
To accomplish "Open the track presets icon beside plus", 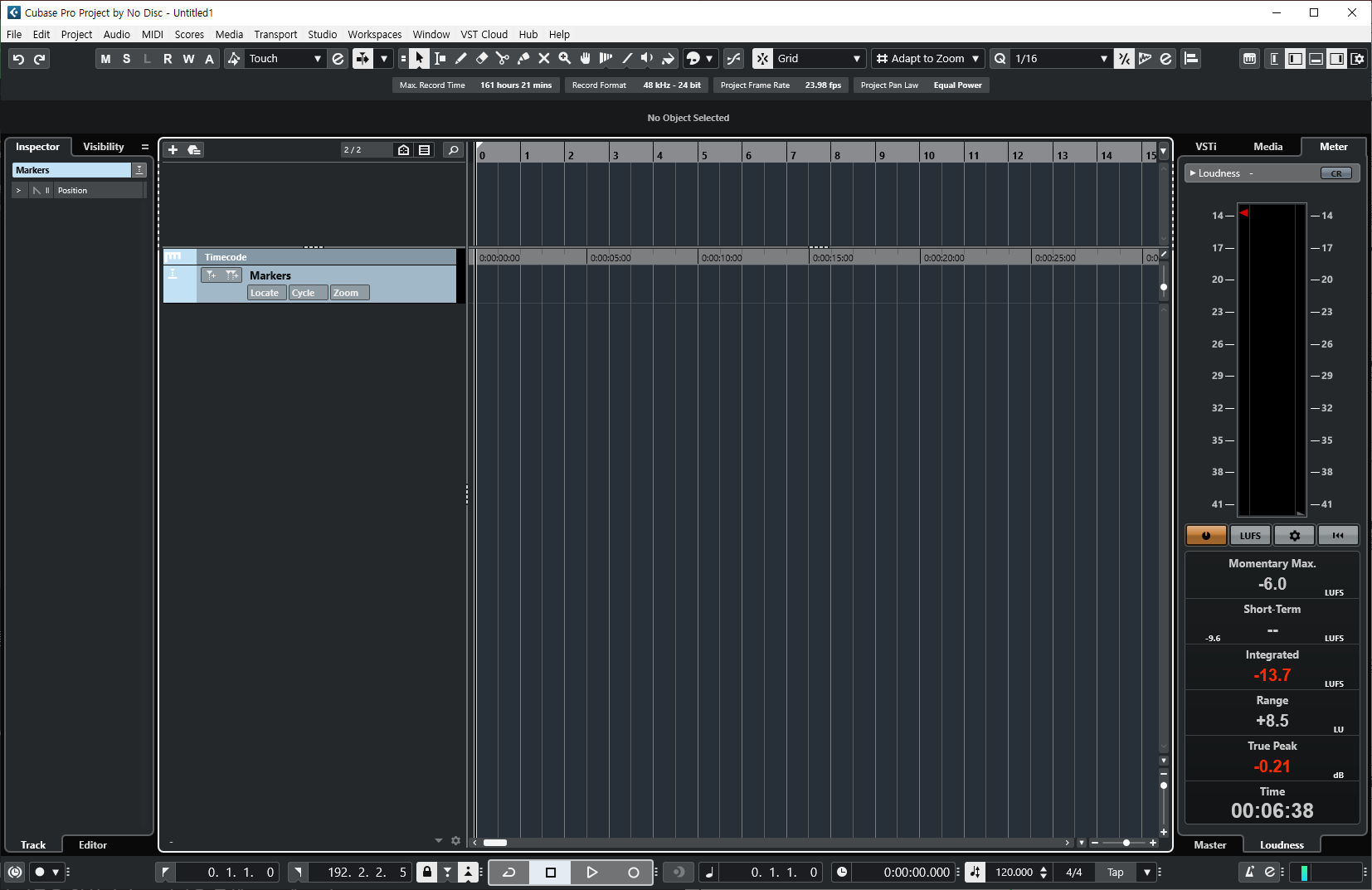I will pyautogui.click(x=194, y=150).
